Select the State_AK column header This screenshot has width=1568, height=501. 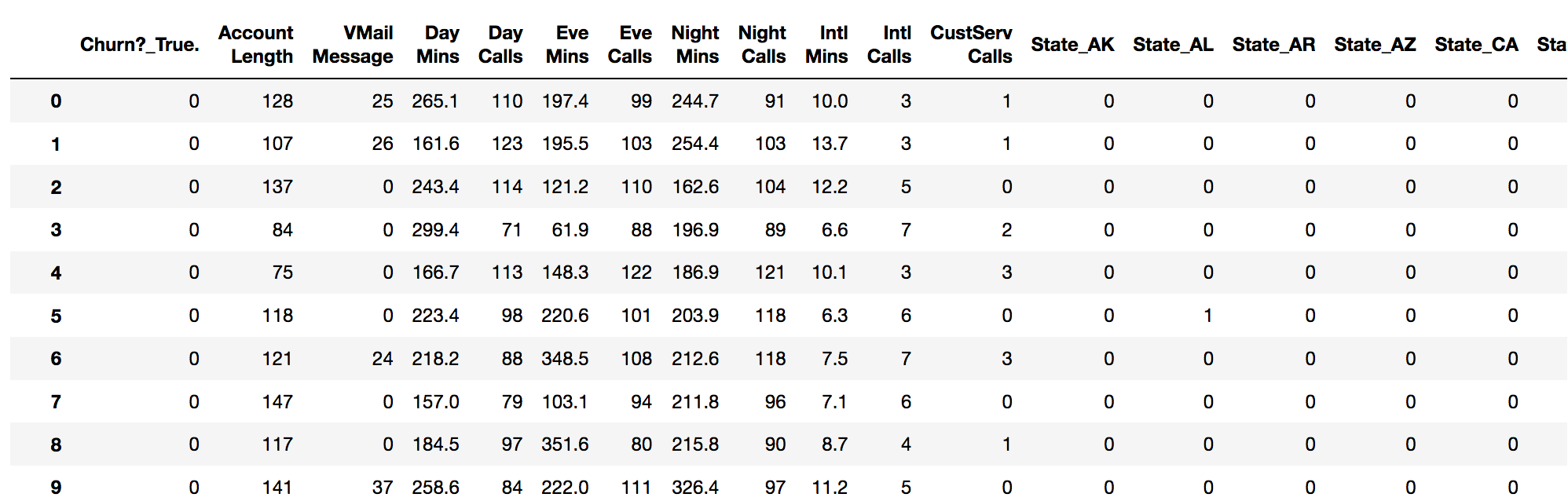(1072, 45)
